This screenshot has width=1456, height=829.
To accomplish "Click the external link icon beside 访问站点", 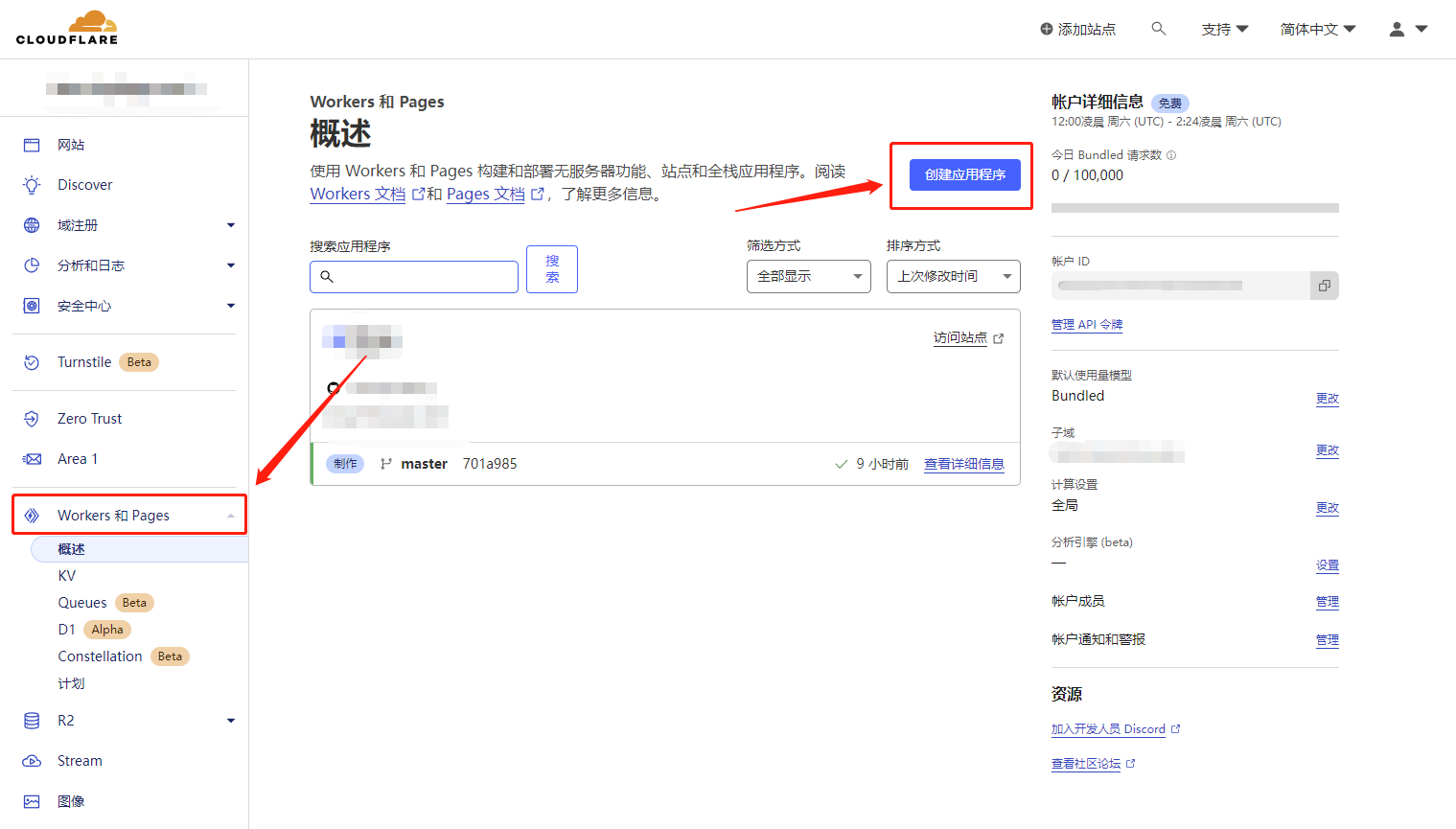I will [999, 338].
